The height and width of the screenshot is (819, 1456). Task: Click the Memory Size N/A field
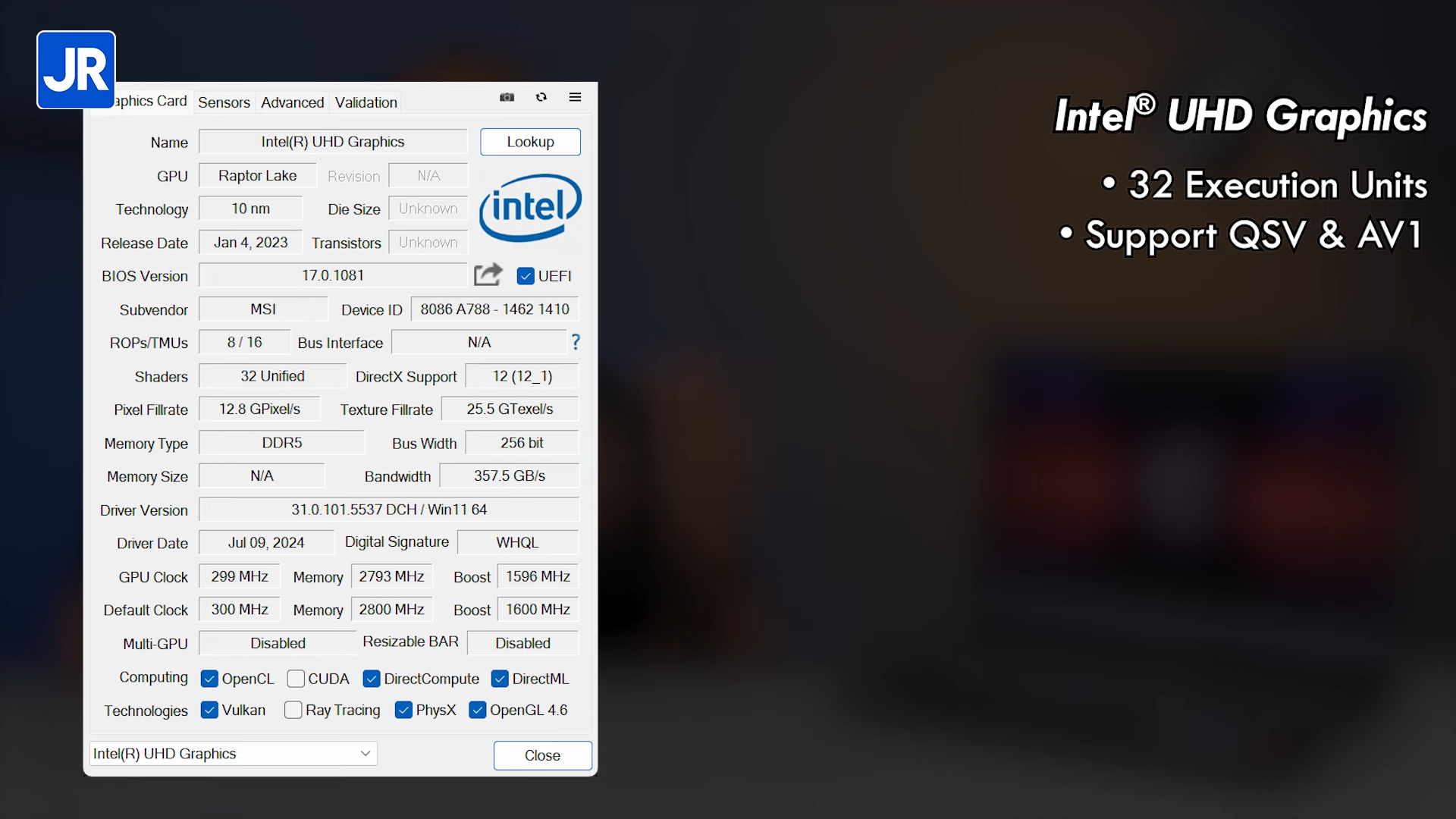click(x=262, y=475)
